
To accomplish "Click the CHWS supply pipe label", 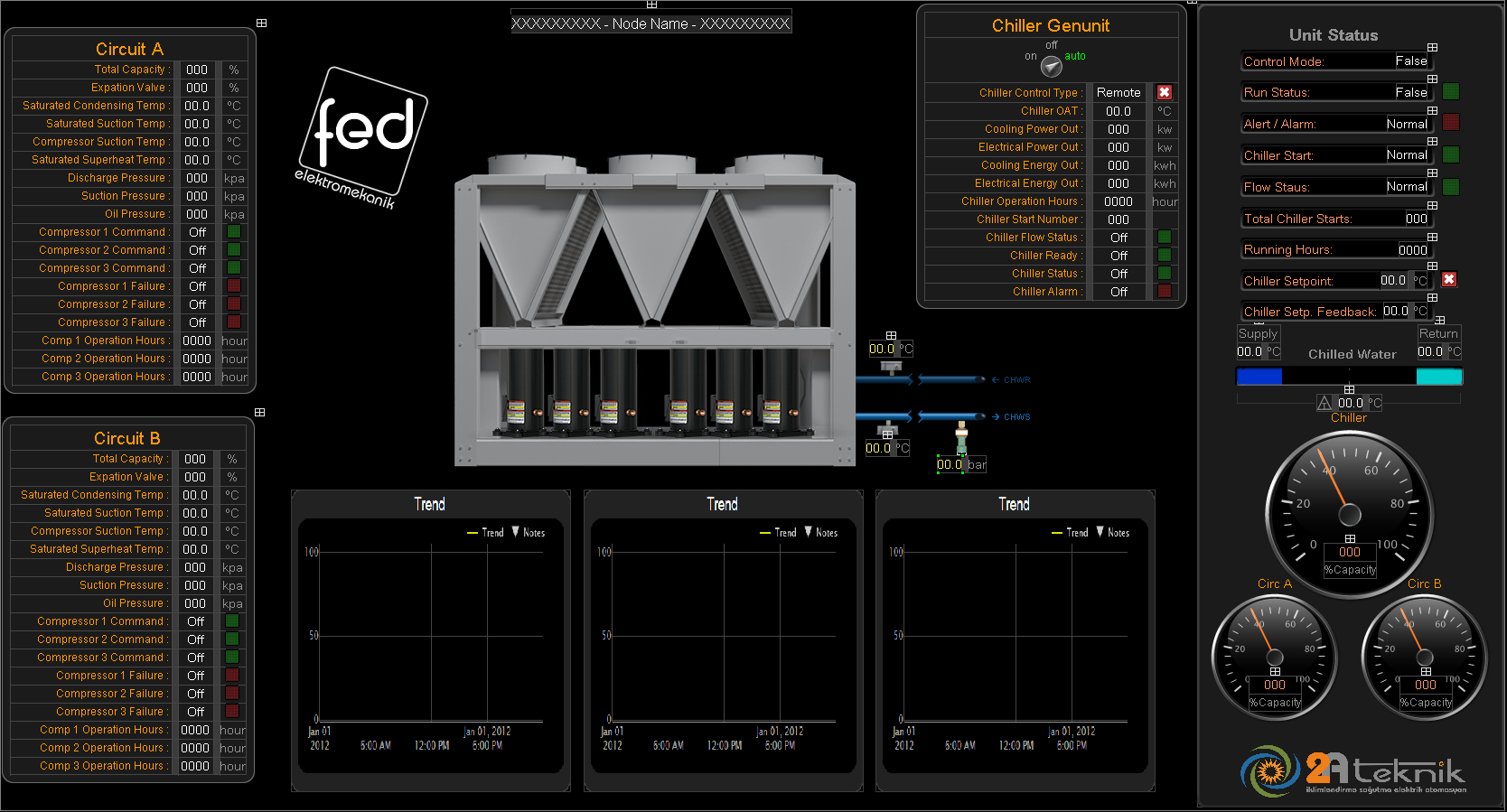I will 1016,417.
